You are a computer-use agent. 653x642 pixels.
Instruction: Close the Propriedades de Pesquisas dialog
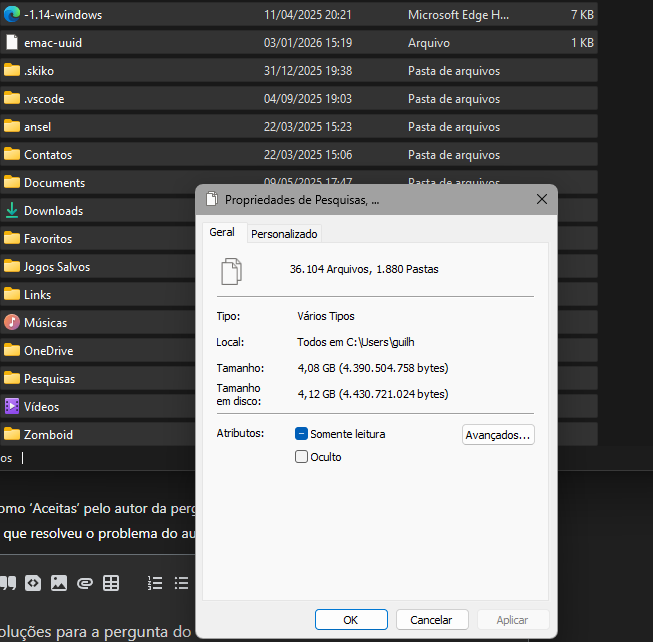(x=542, y=199)
